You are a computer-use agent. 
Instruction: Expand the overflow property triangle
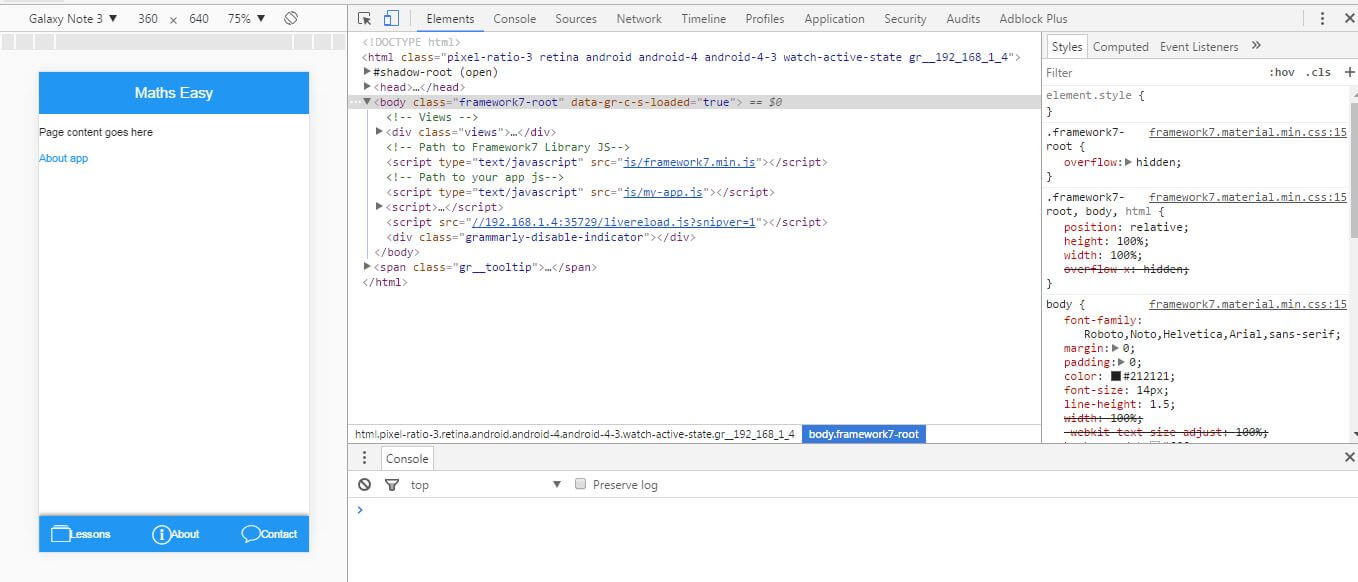pyautogui.click(x=1129, y=162)
